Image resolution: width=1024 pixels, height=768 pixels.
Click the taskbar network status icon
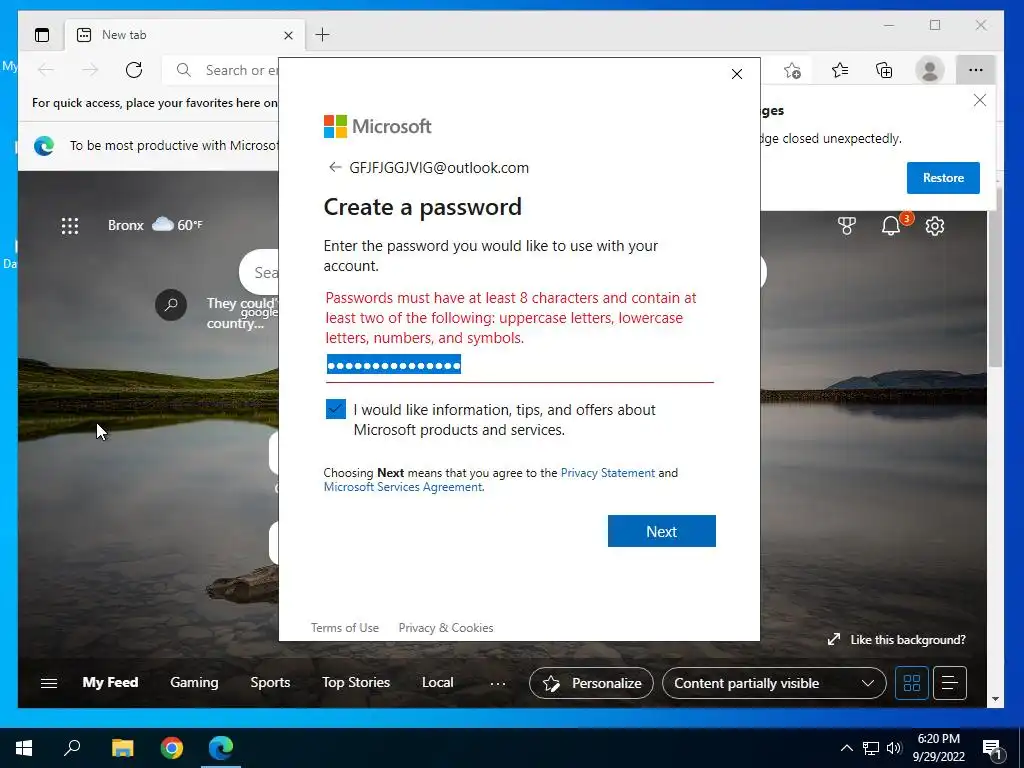(x=871, y=748)
